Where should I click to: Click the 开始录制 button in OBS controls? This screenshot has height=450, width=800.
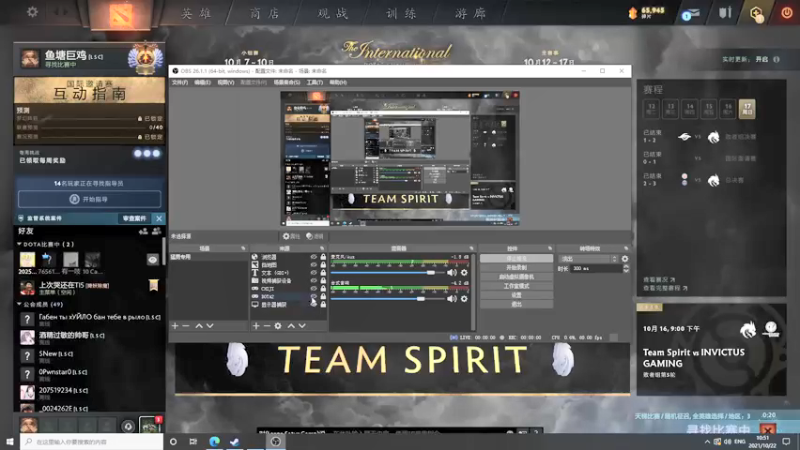pyautogui.click(x=516, y=268)
